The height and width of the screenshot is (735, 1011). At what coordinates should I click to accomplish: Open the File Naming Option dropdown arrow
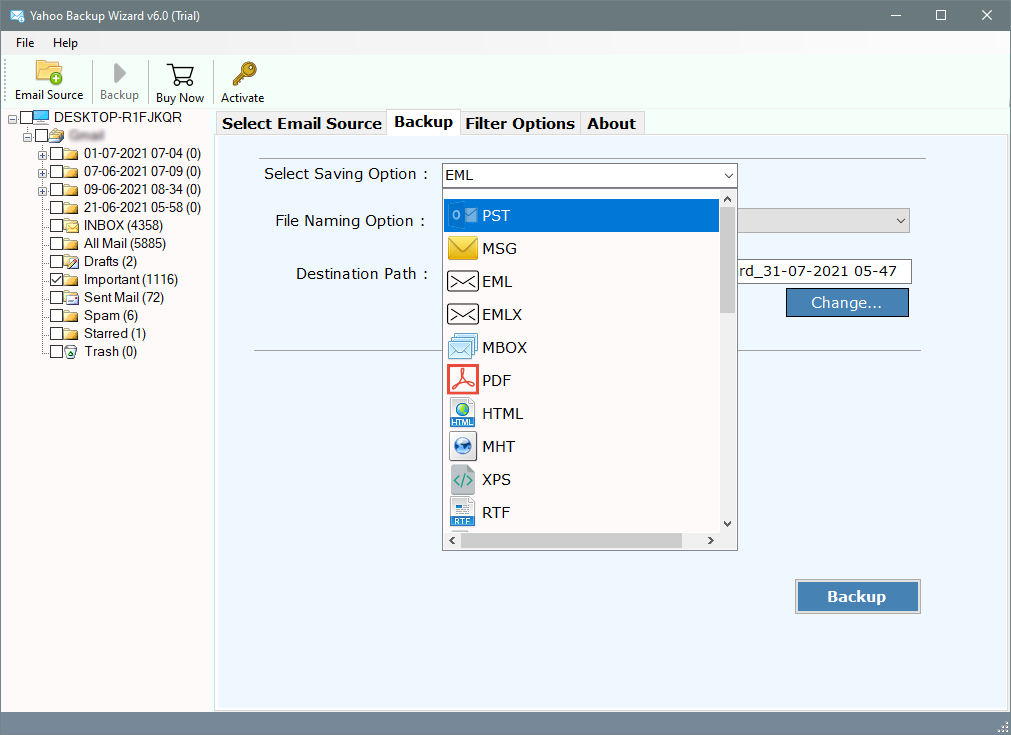click(901, 220)
